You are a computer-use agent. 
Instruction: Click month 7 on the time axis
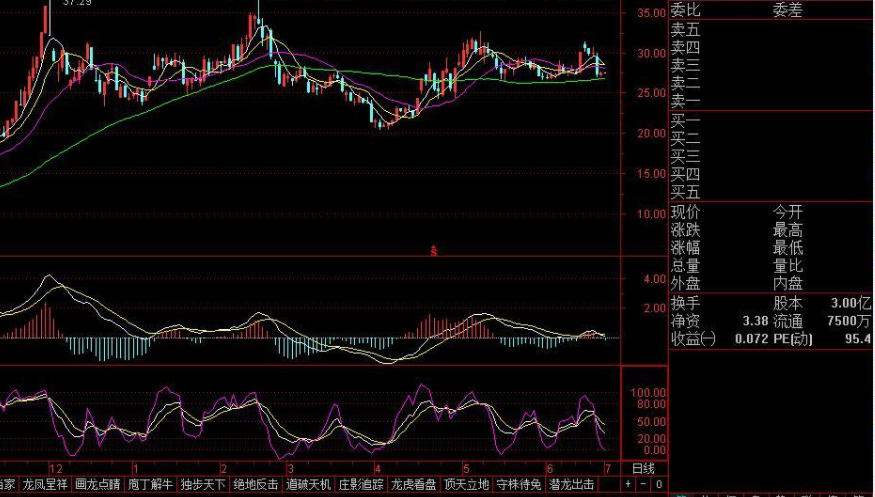point(608,469)
